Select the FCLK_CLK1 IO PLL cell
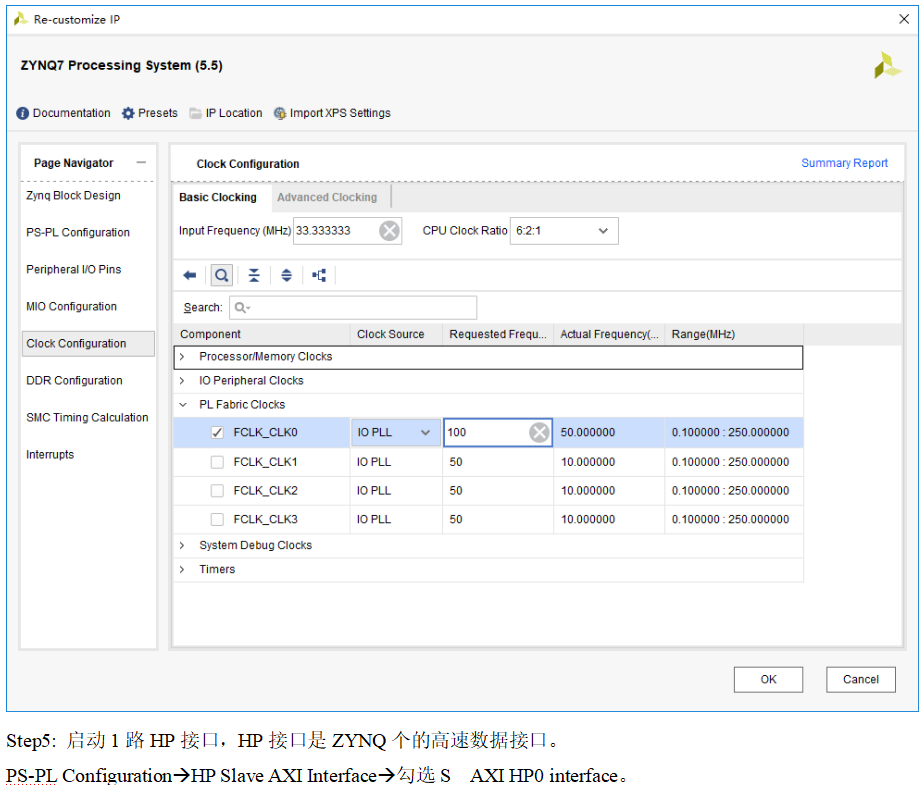This screenshot has height=785, width=923. (x=396, y=462)
